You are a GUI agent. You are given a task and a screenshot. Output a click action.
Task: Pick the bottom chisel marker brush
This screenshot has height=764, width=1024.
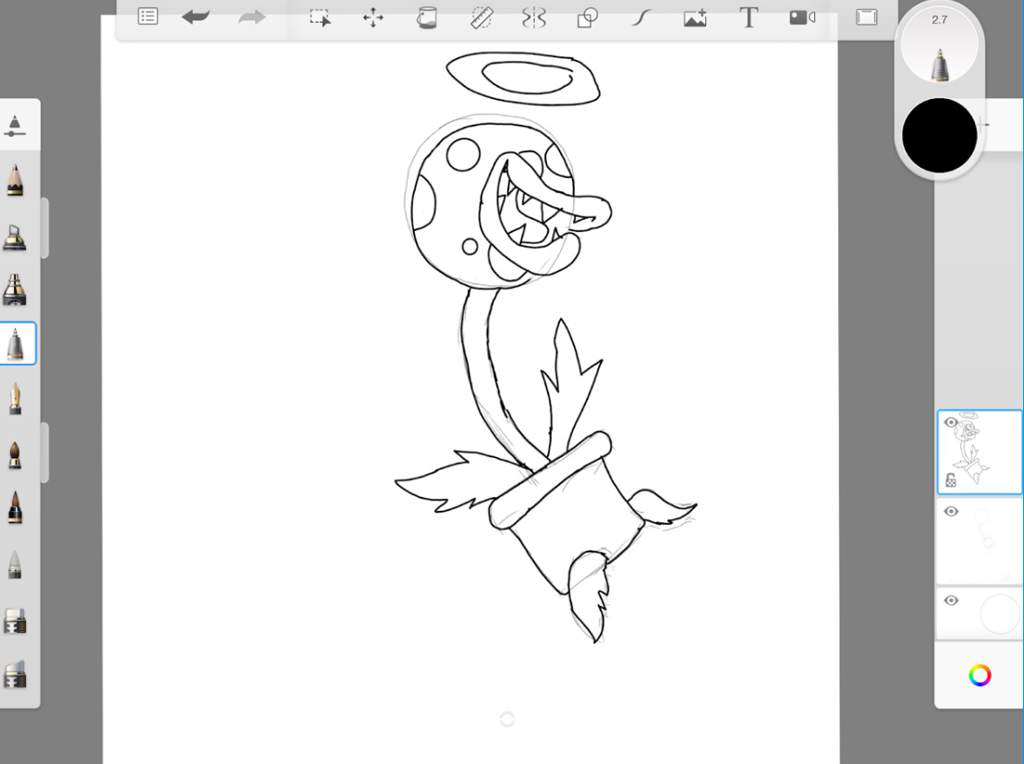(x=15, y=675)
